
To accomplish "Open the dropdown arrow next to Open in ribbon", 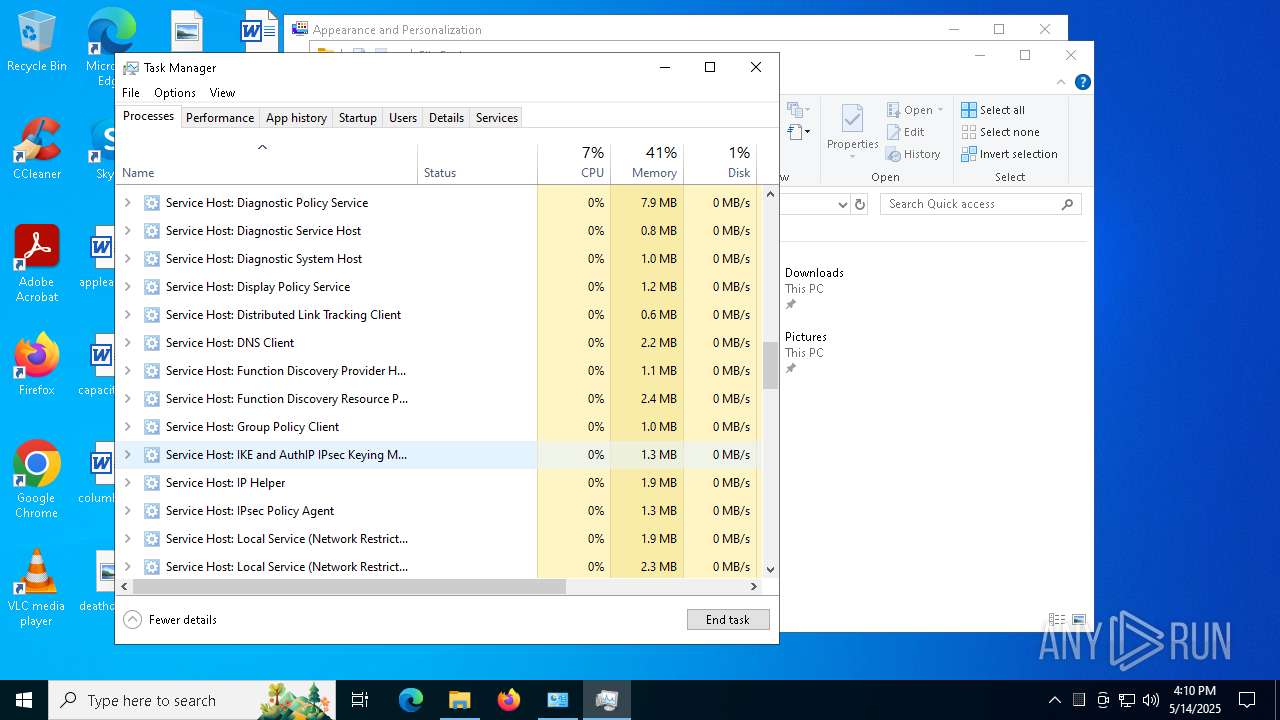I will [940, 110].
